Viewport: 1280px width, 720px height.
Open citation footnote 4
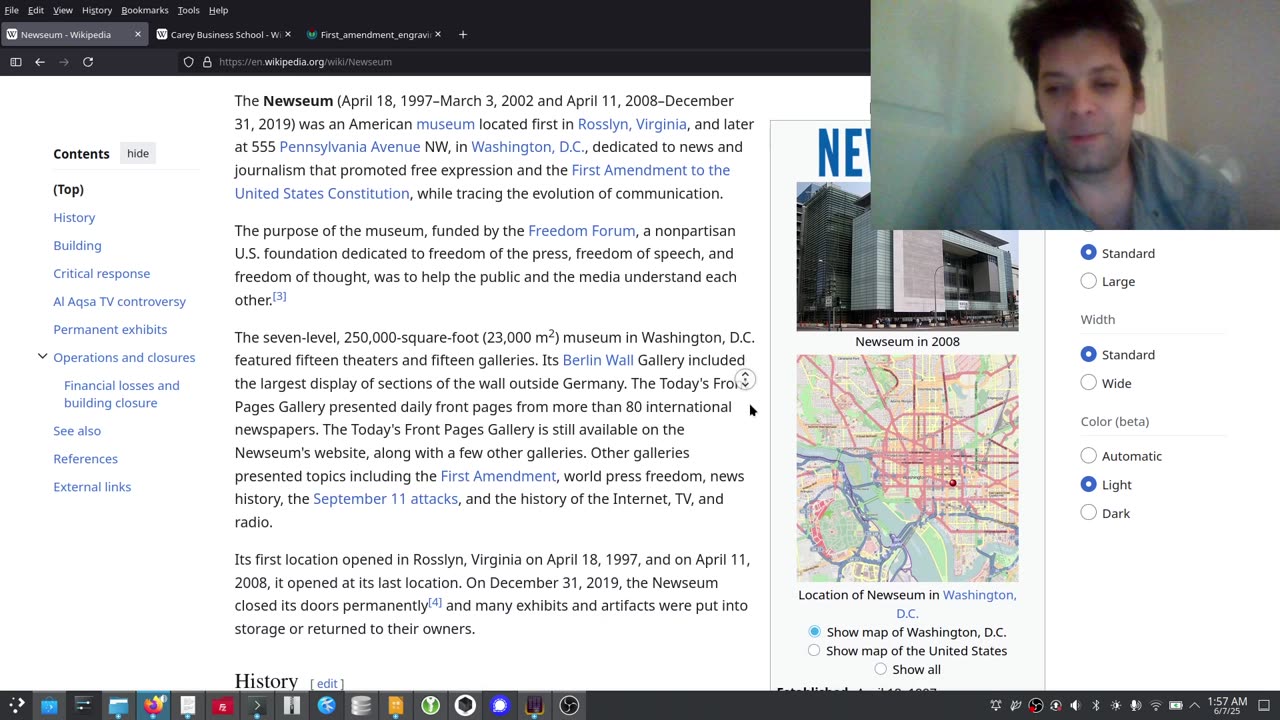(x=435, y=602)
